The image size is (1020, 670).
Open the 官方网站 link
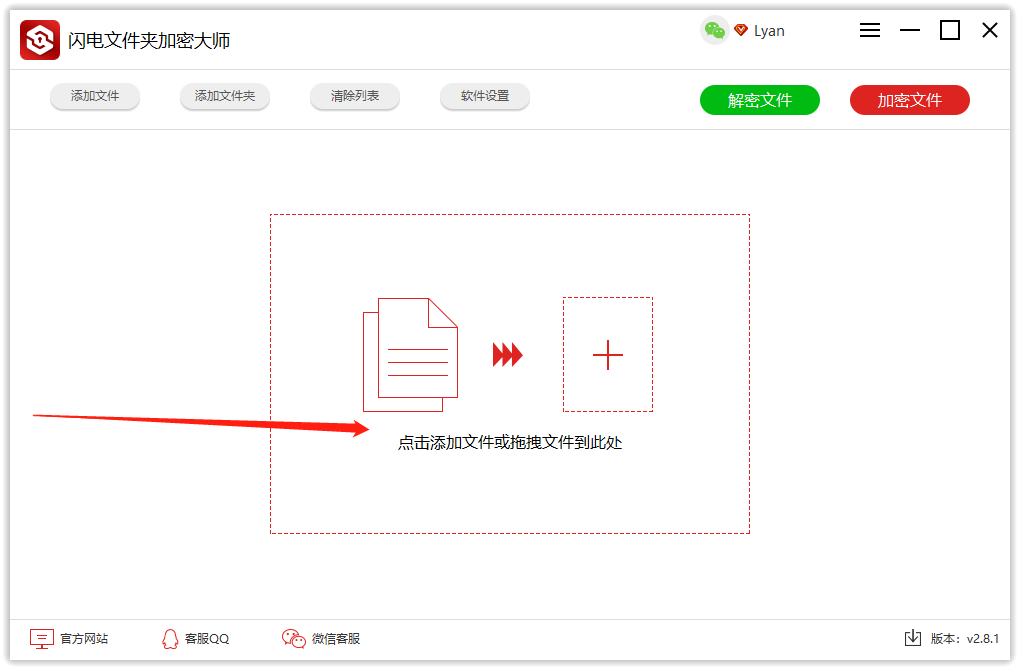(84, 639)
